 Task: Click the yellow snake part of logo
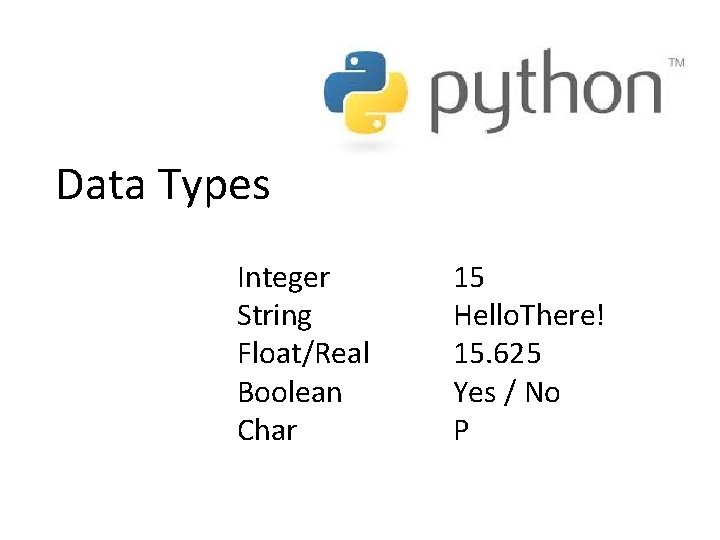[381, 112]
